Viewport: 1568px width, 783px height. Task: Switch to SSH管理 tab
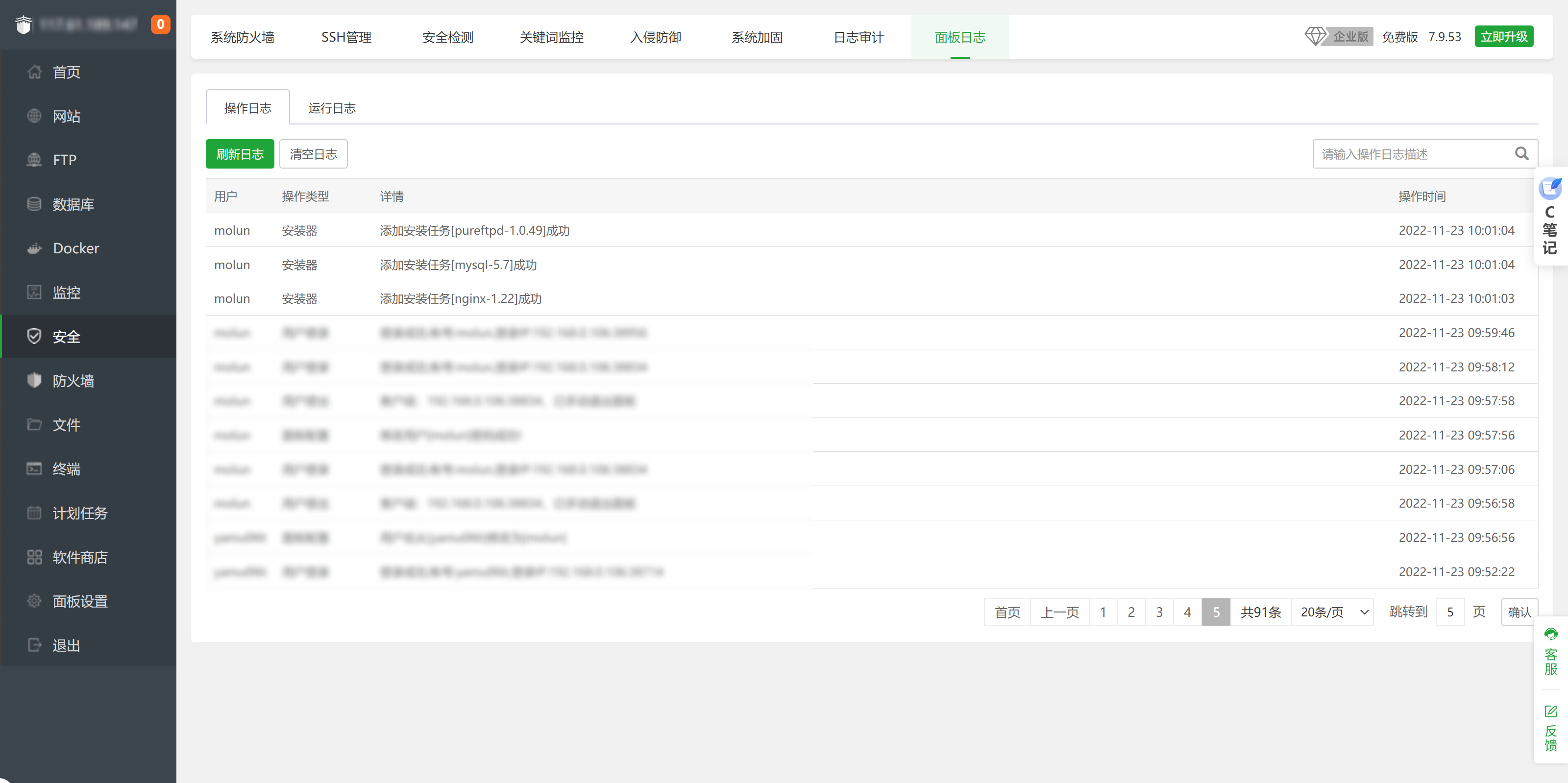(x=346, y=37)
